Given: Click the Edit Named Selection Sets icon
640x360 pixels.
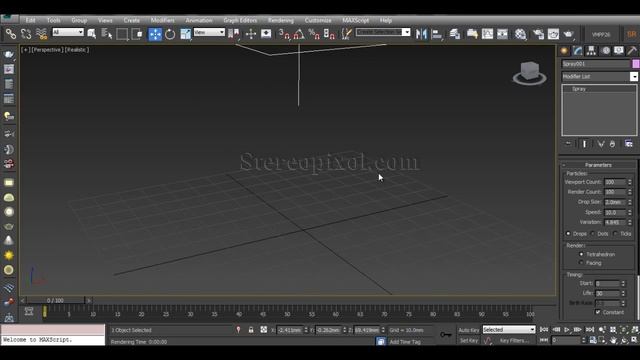Looking at the screenshot, I should coord(346,34).
